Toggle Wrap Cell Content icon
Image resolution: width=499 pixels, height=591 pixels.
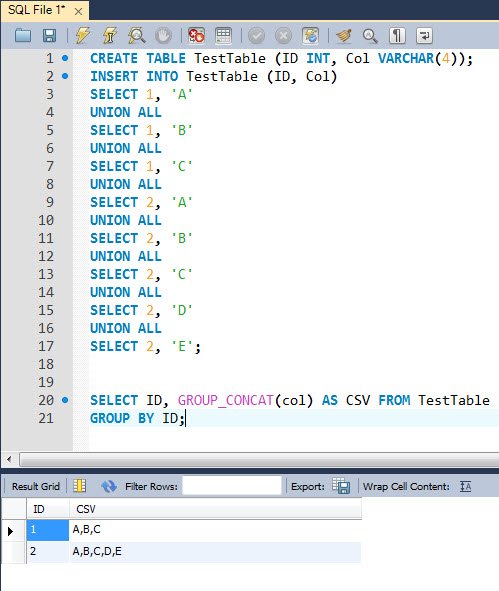(465, 487)
